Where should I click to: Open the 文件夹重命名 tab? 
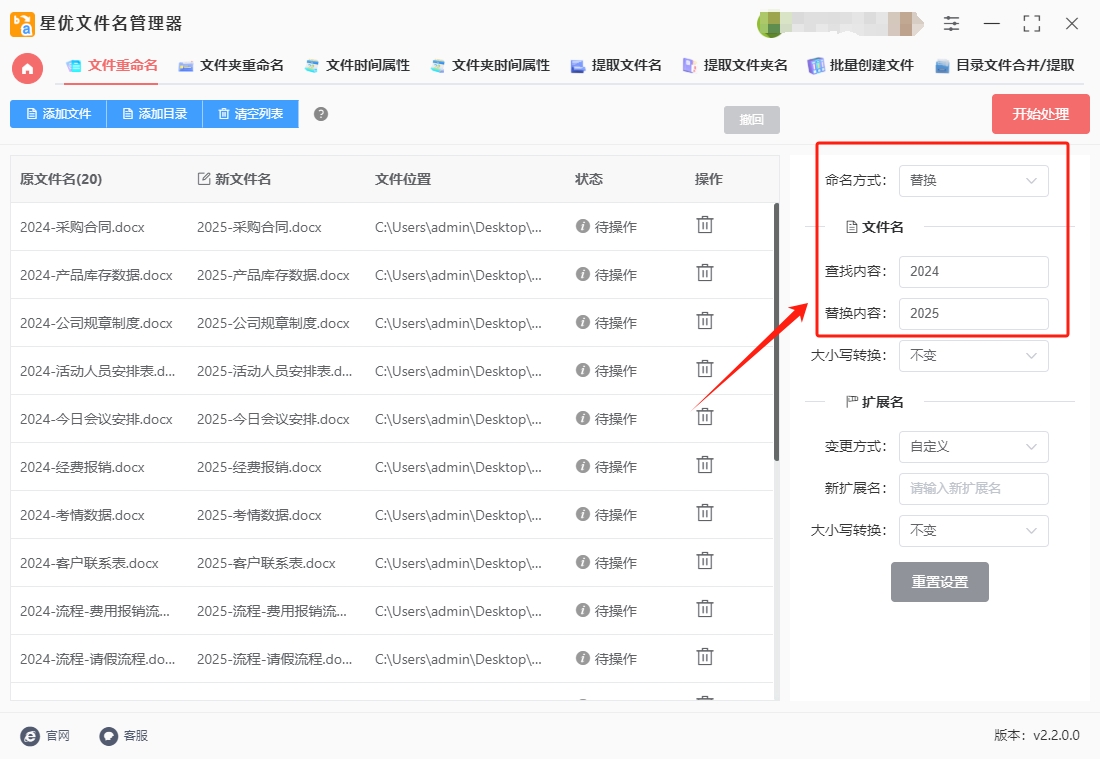[231, 66]
